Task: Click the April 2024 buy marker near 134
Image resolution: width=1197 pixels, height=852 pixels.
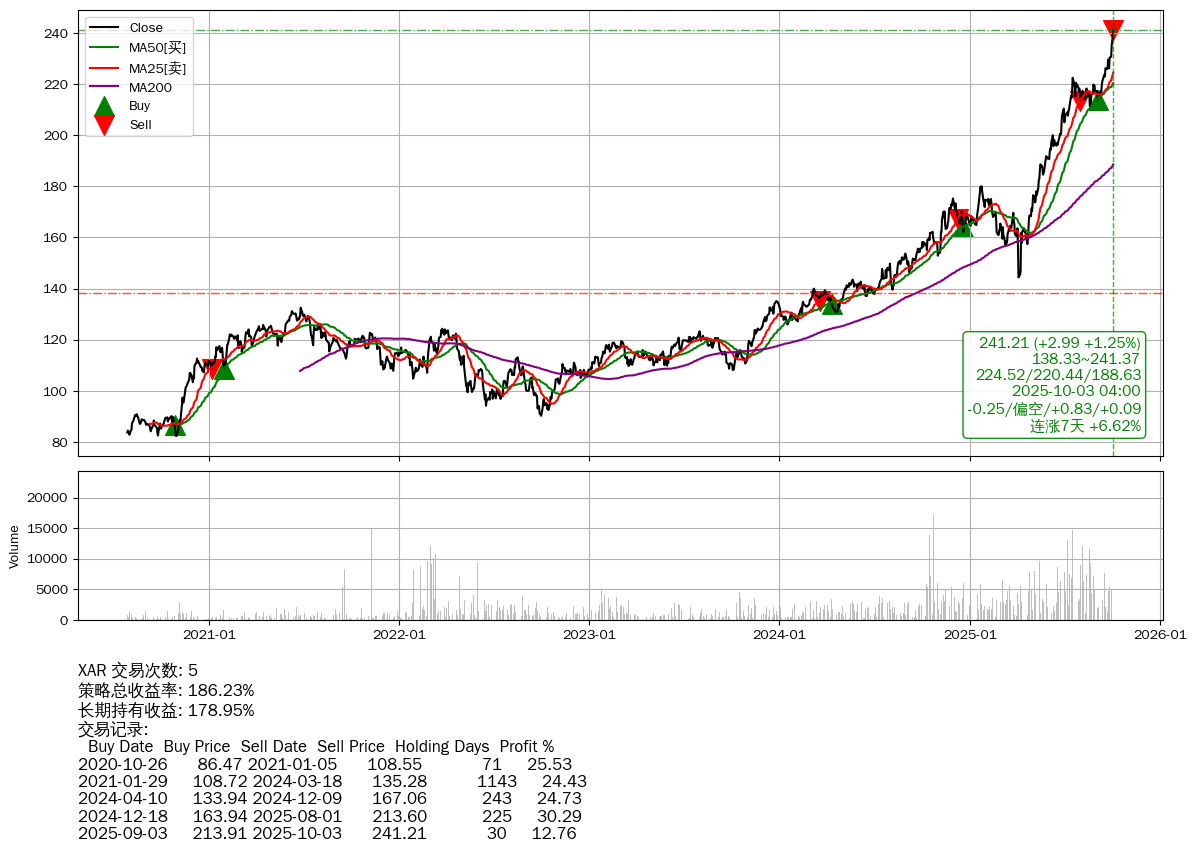Action: 832,304
